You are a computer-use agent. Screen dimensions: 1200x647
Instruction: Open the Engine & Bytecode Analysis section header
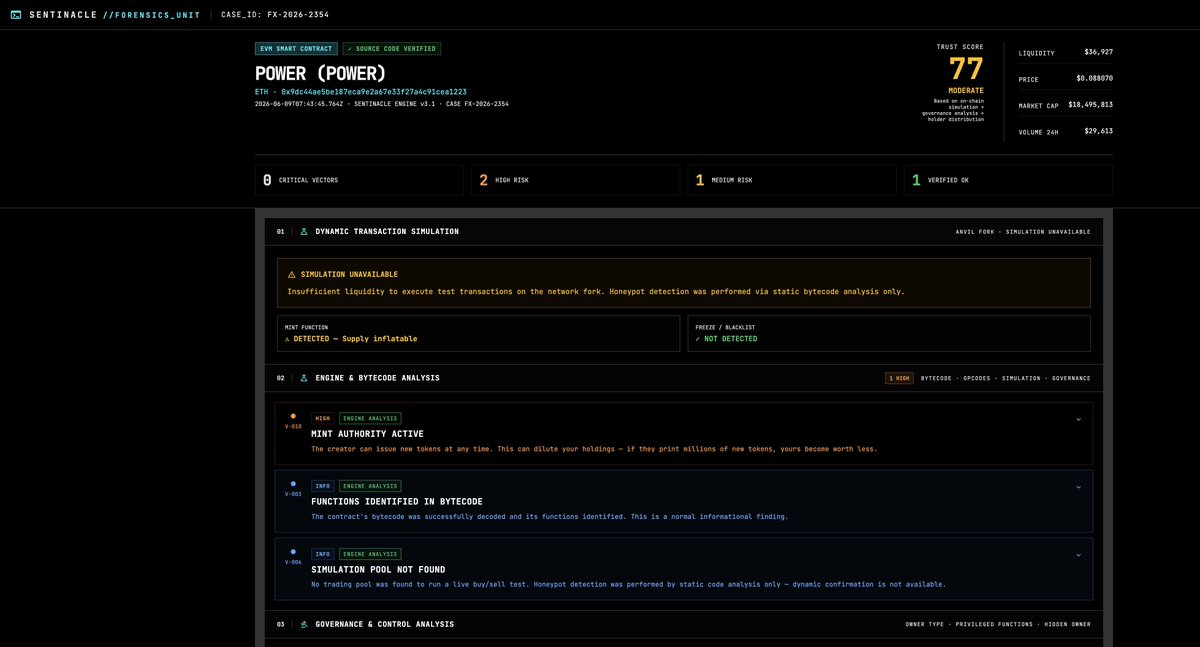click(684, 378)
